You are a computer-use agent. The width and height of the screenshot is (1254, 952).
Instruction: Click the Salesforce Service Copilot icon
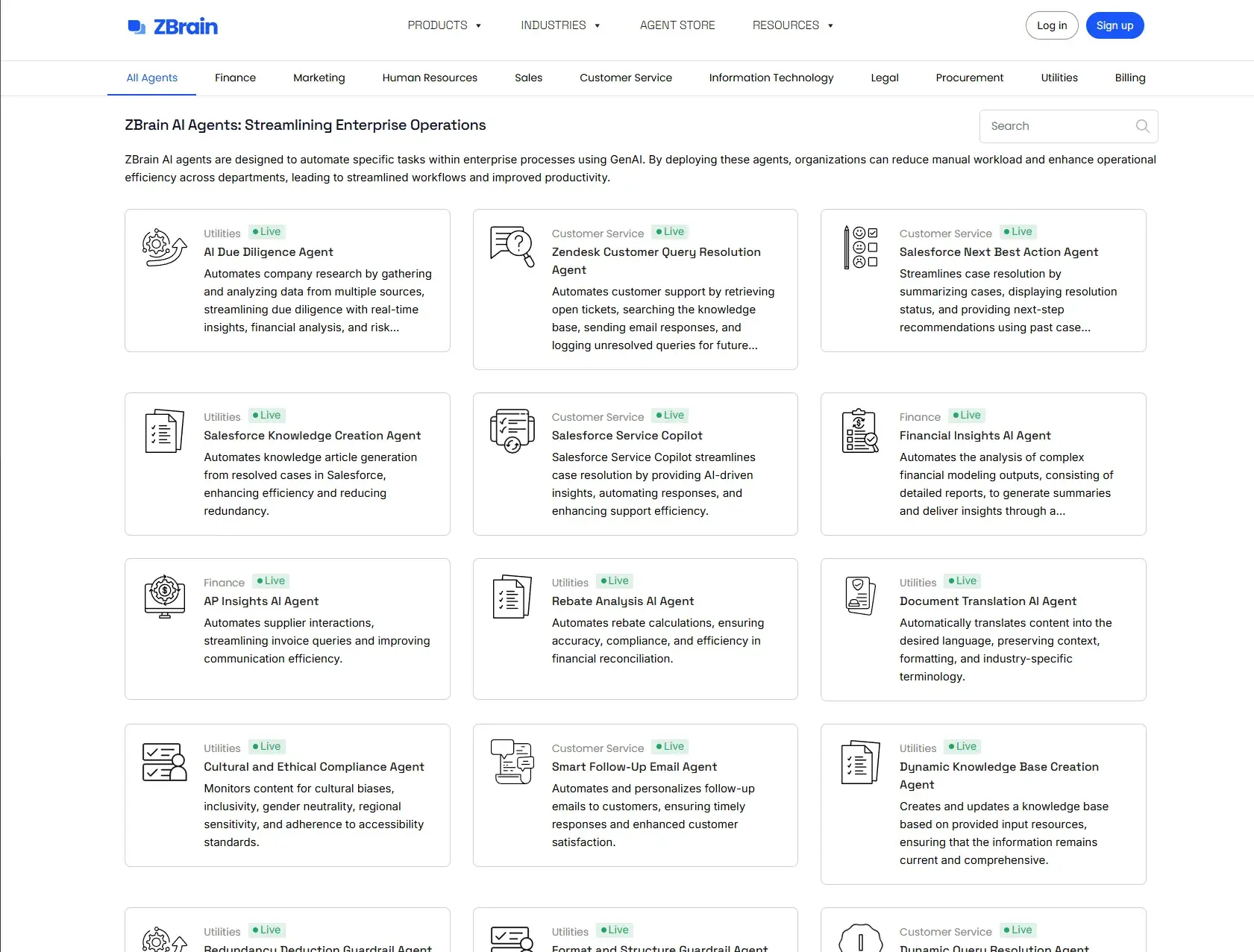[x=512, y=430]
